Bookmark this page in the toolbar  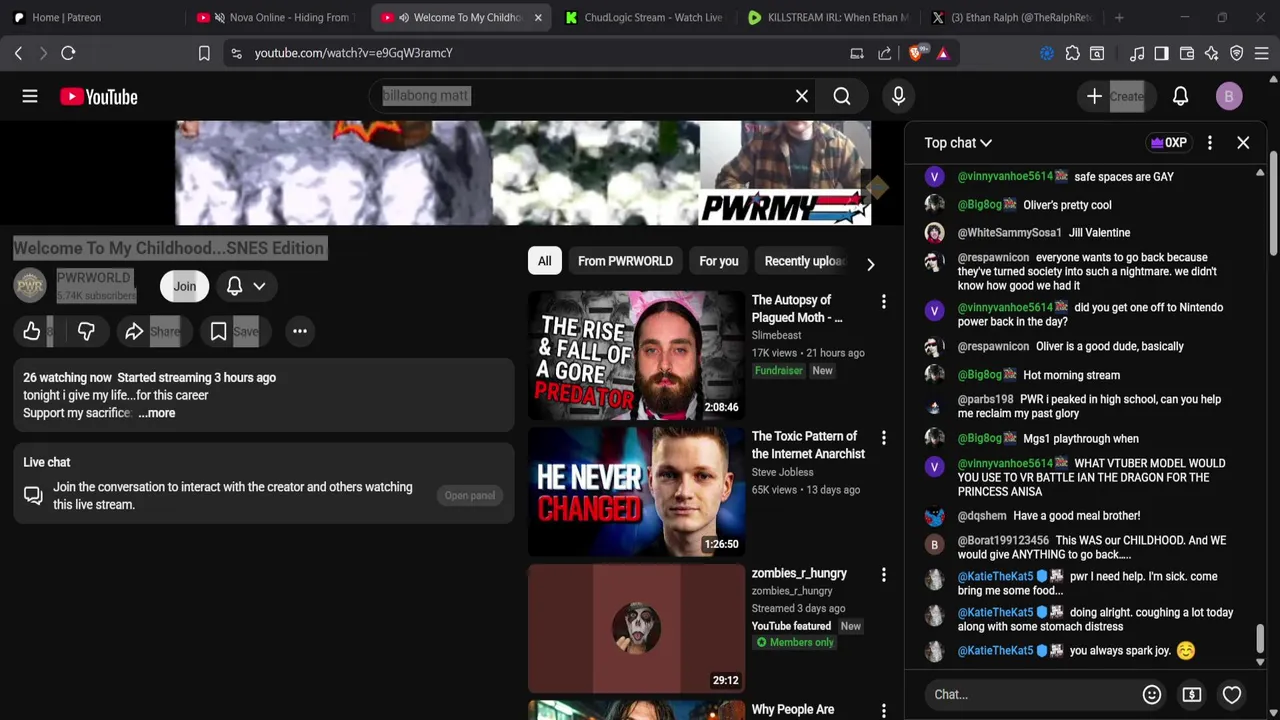click(x=204, y=53)
